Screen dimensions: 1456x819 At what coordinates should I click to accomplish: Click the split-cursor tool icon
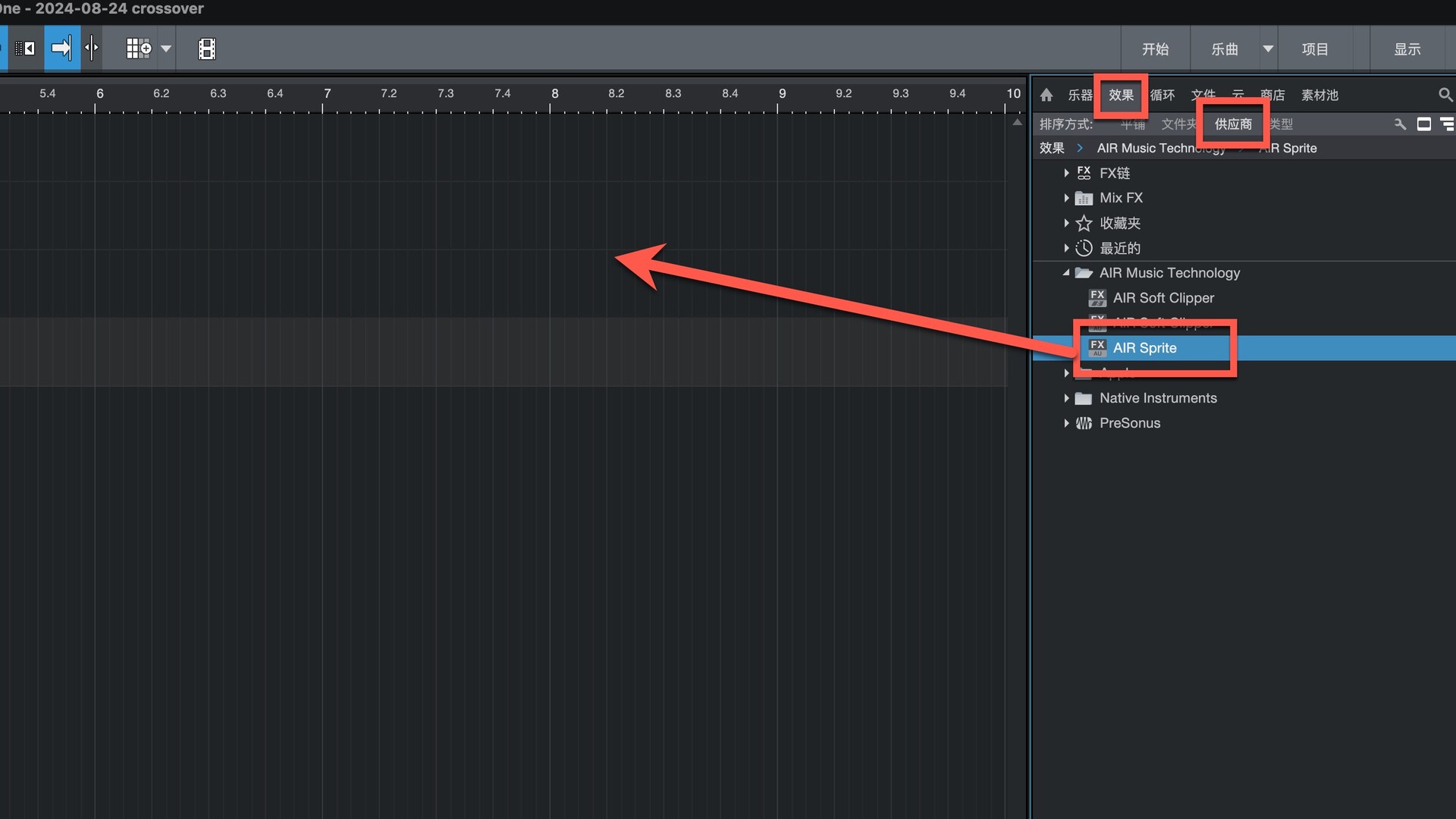point(92,49)
